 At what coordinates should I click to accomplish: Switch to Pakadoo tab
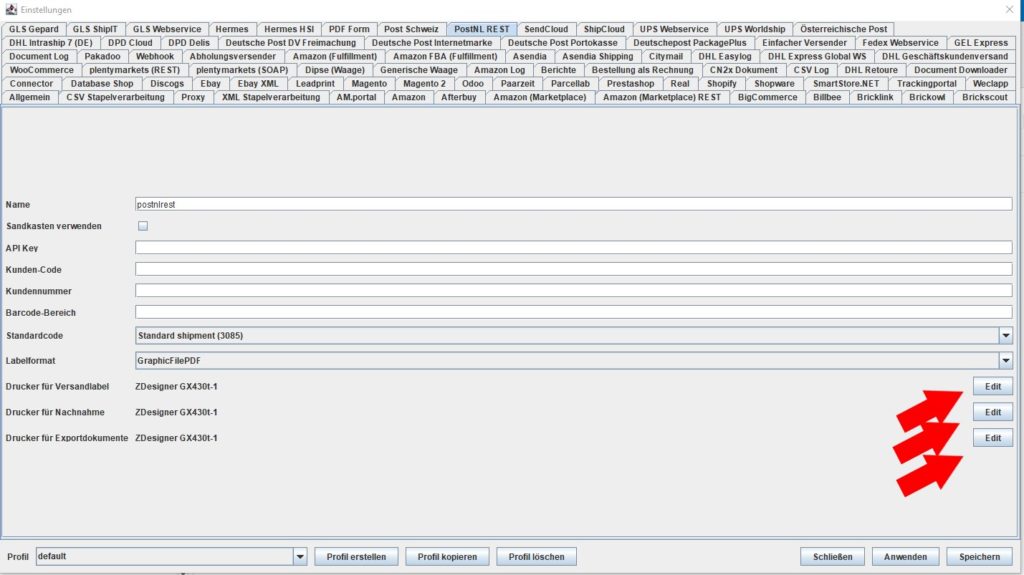[x=103, y=57]
